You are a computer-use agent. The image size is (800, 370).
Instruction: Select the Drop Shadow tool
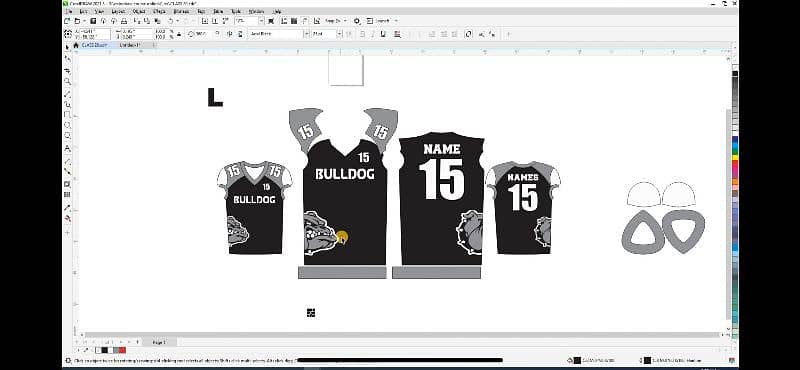click(x=67, y=184)
